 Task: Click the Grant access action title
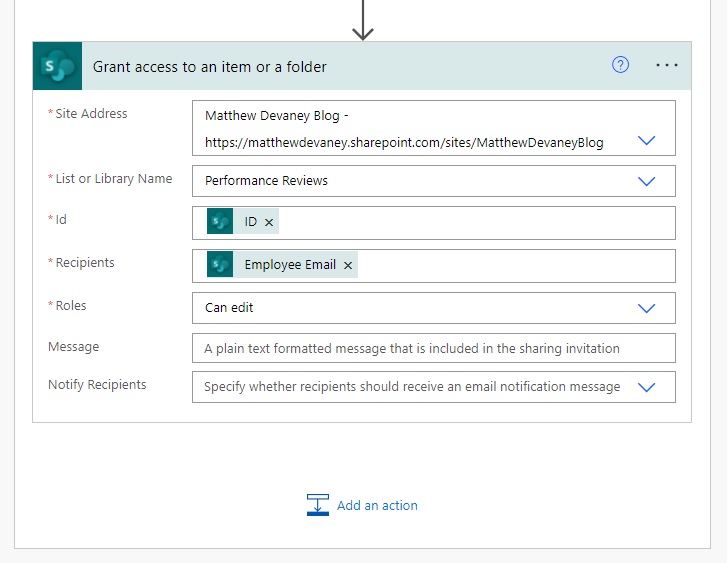[x=210, y=67]
